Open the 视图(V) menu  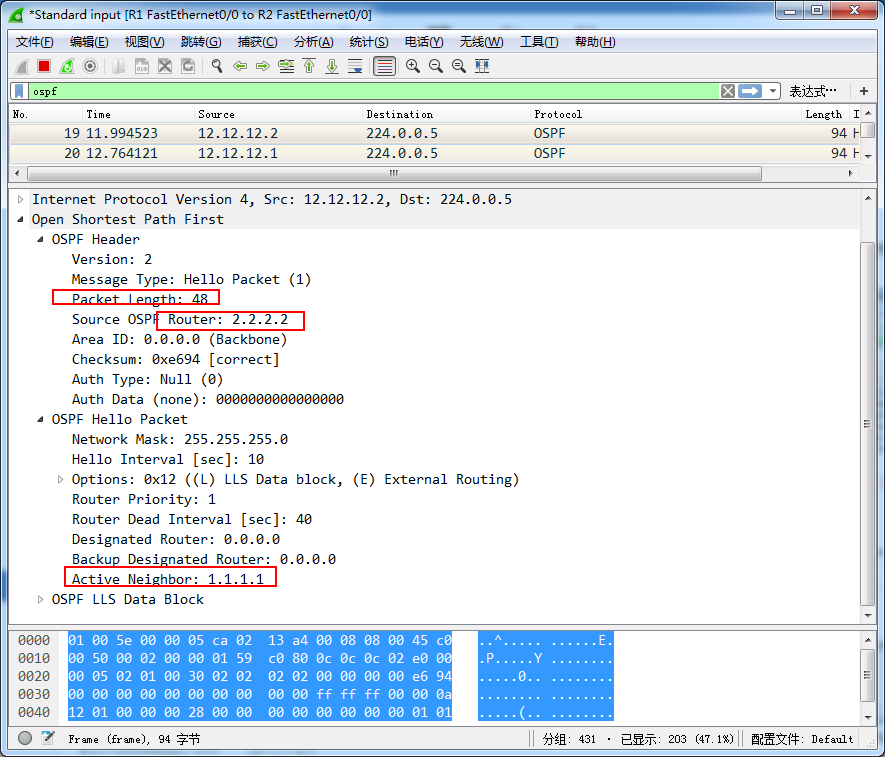(144, 42)
